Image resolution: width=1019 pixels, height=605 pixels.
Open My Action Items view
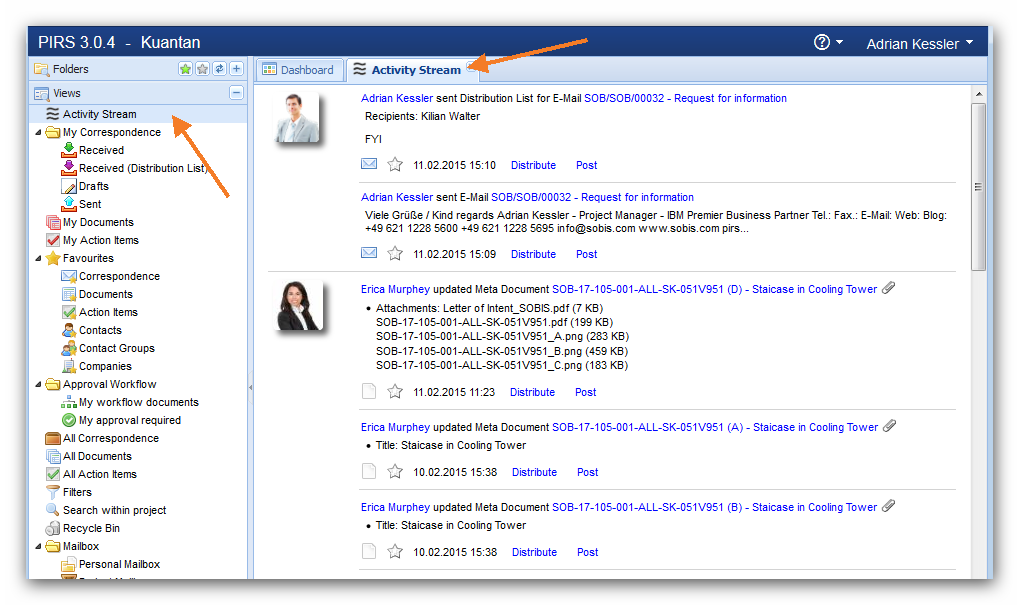(100, 240)
